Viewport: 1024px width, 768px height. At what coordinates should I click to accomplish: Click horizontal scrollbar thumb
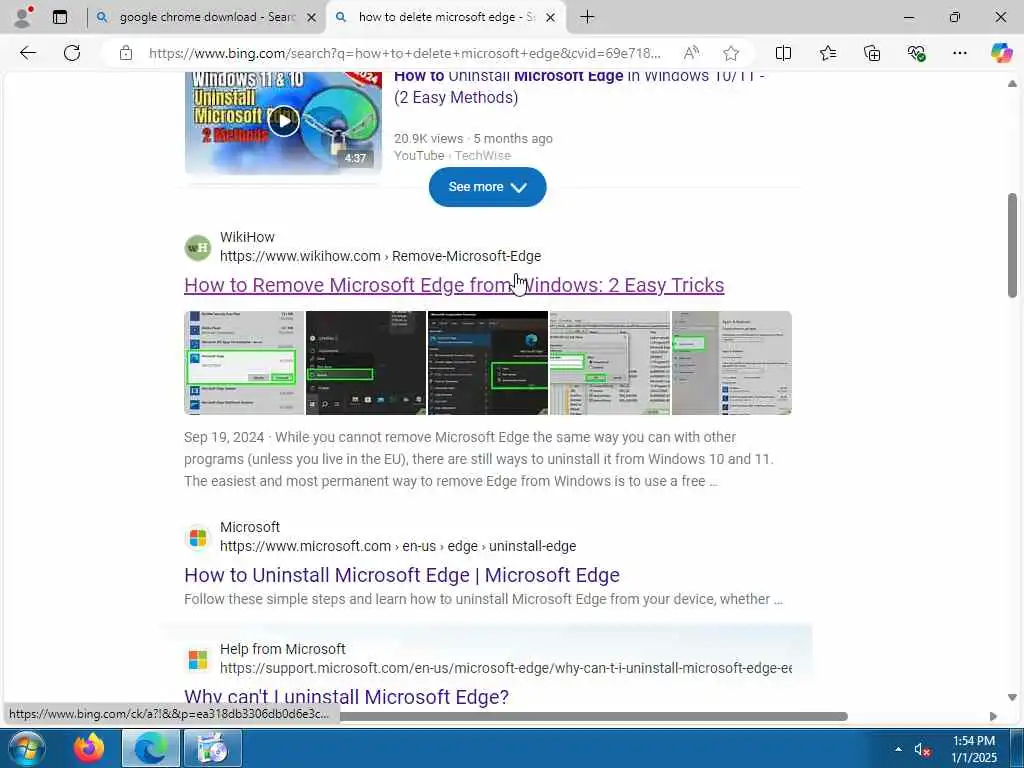point(594,716)
